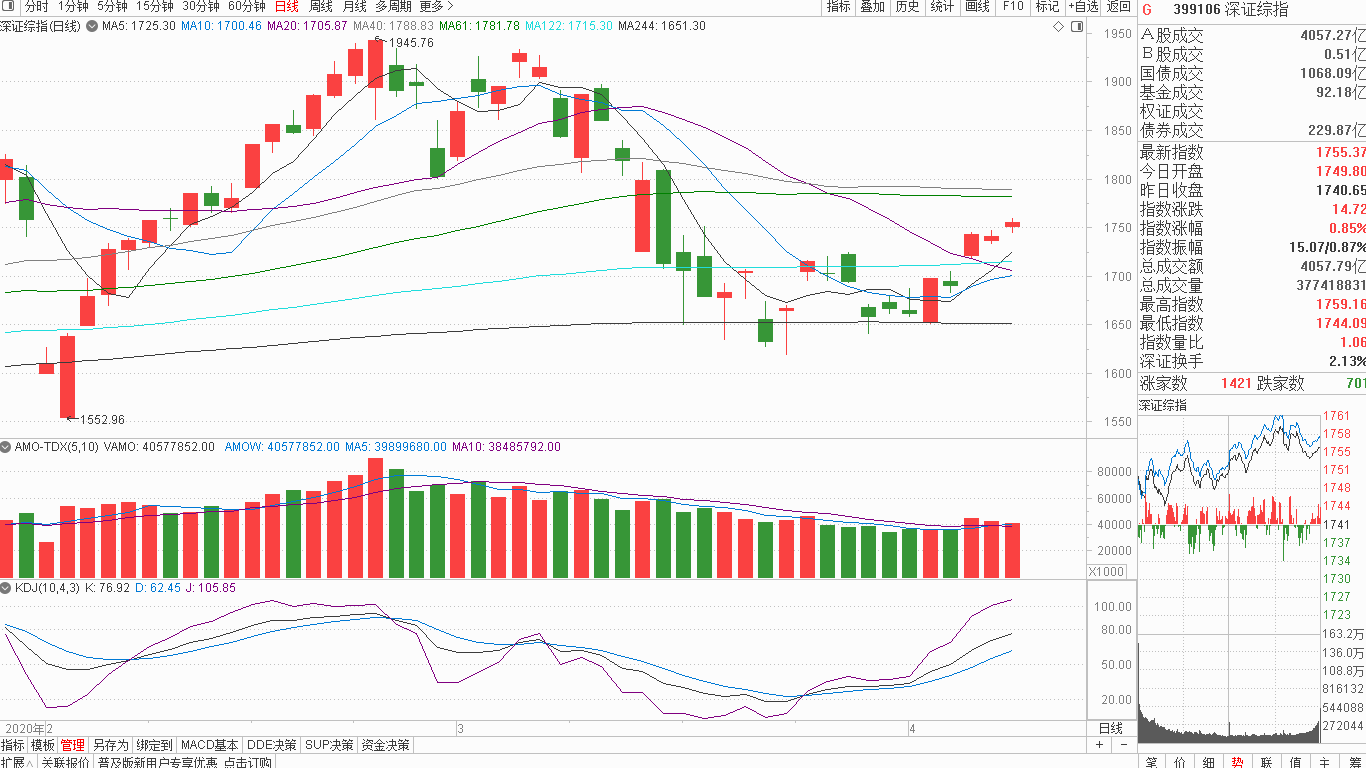Choose the DDE决策 indicator template
The width and height of the screenshot is (1366, 768).
pyautogui.click(x=272, y=745)
